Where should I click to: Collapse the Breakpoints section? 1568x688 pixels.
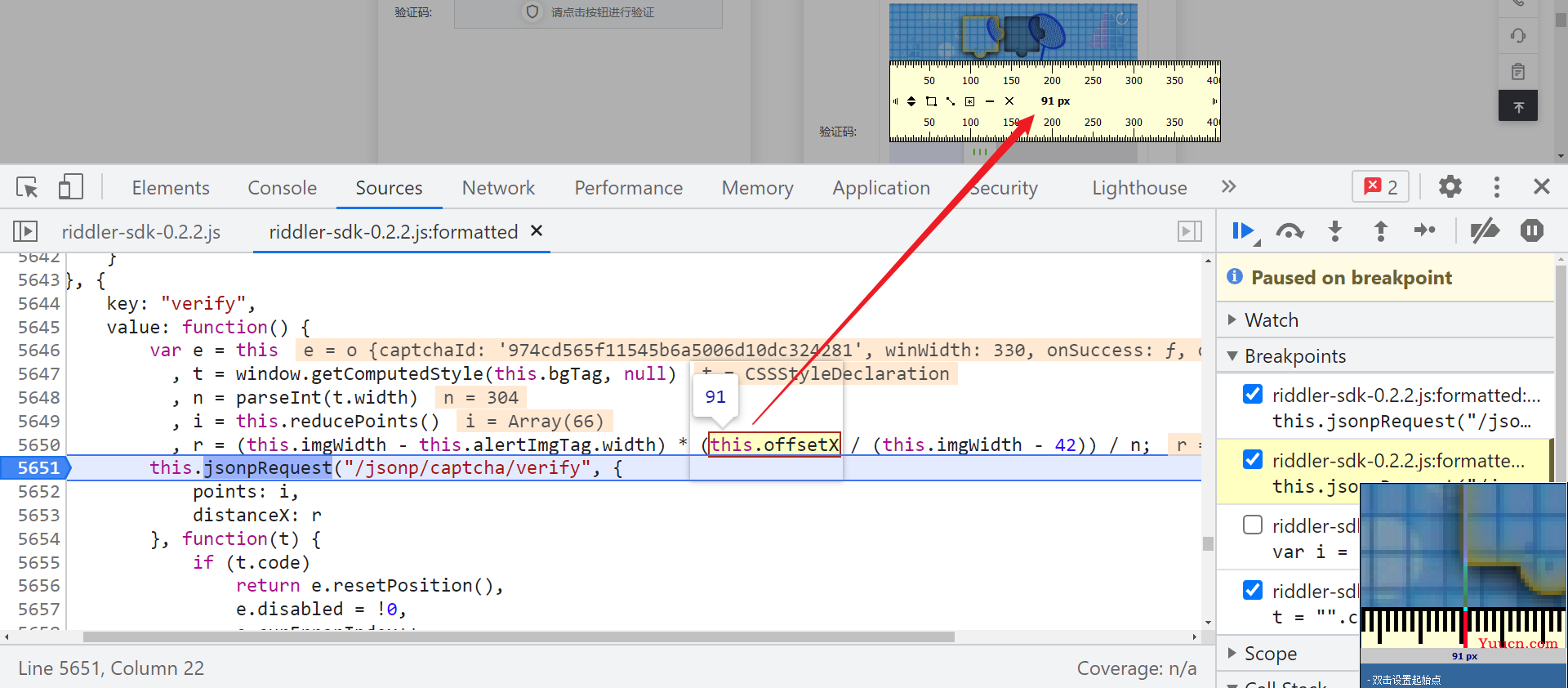pos(1385,355)
